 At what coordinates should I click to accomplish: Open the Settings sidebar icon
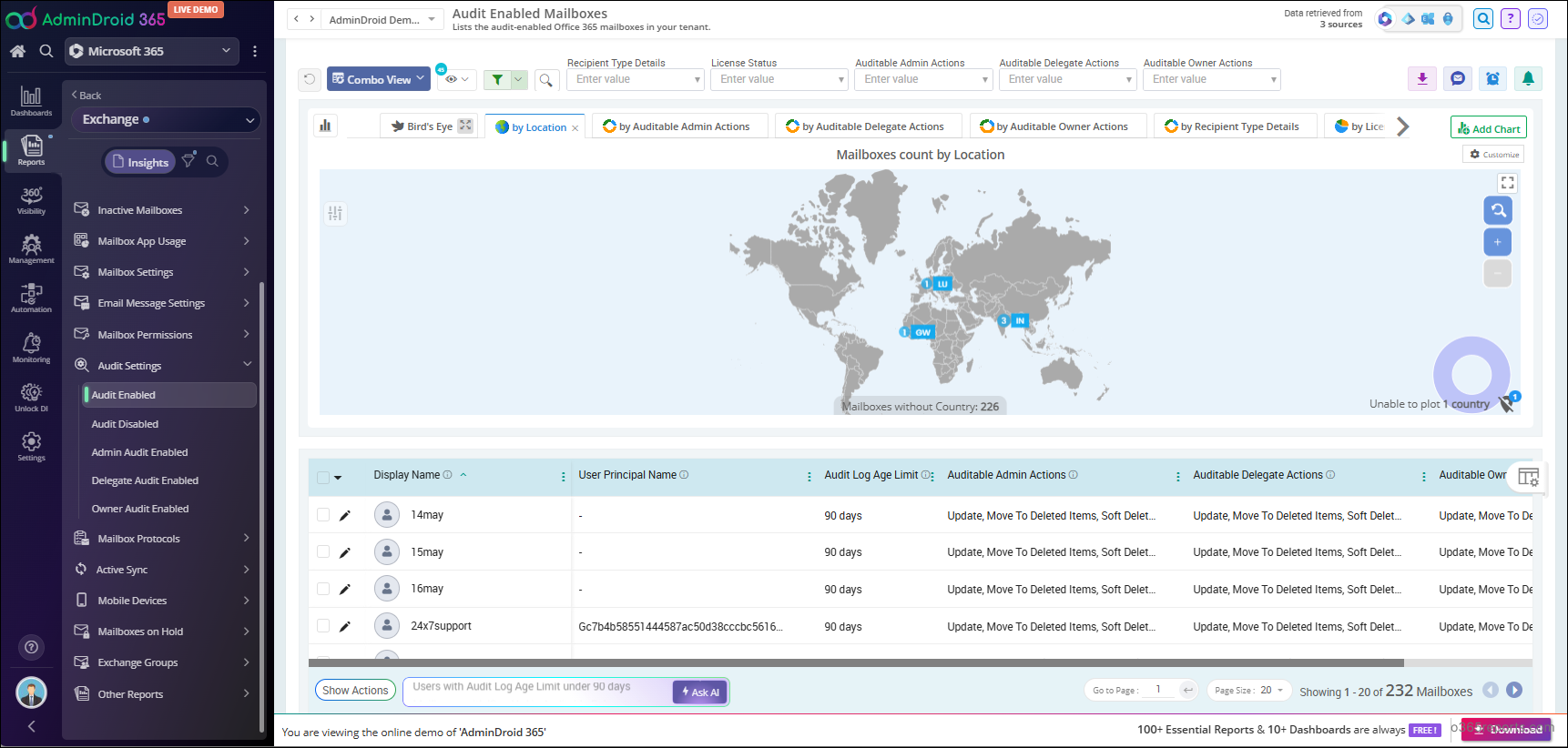coord(31,446)
